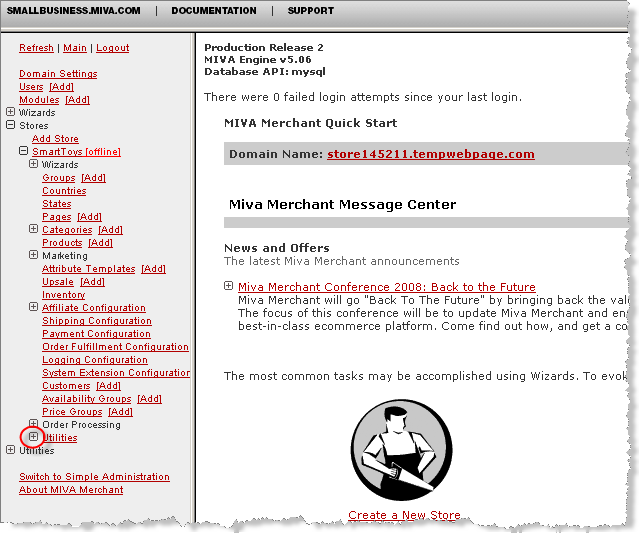The height and width of the screenshot is (533, 639).
Task: Open the States link
Action: pos(57,204)
